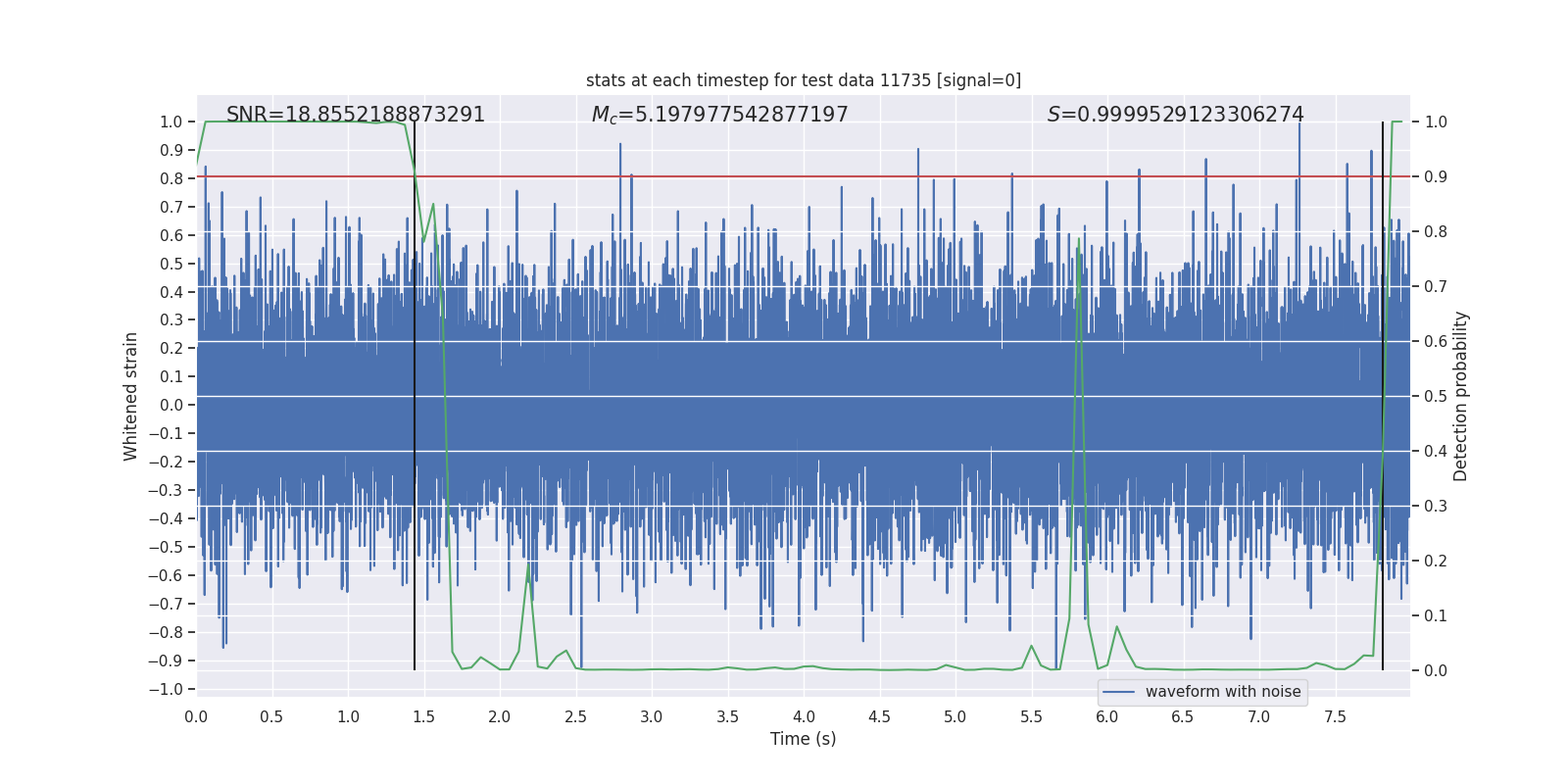Screen dimensions: 1568x784
Task: Click the 0.4 tick on the Detection probability axis
Action: (1436, 451)
